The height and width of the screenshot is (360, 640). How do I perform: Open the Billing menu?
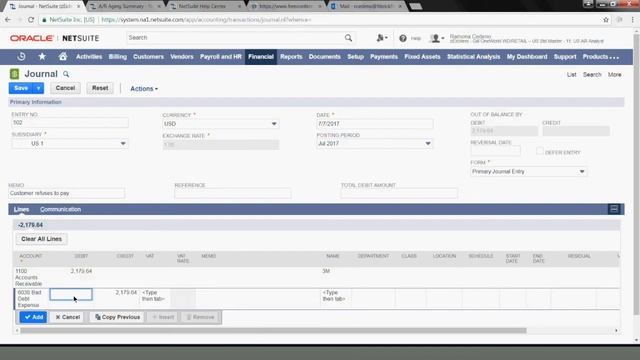click(x=118, y=57)
